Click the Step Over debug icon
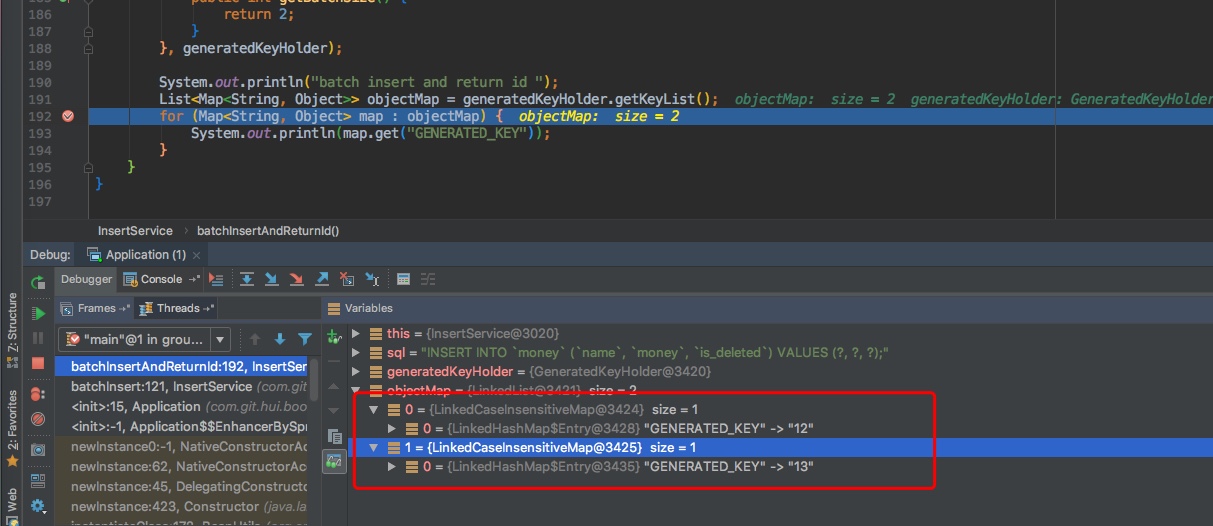 (x=246, y=280)
